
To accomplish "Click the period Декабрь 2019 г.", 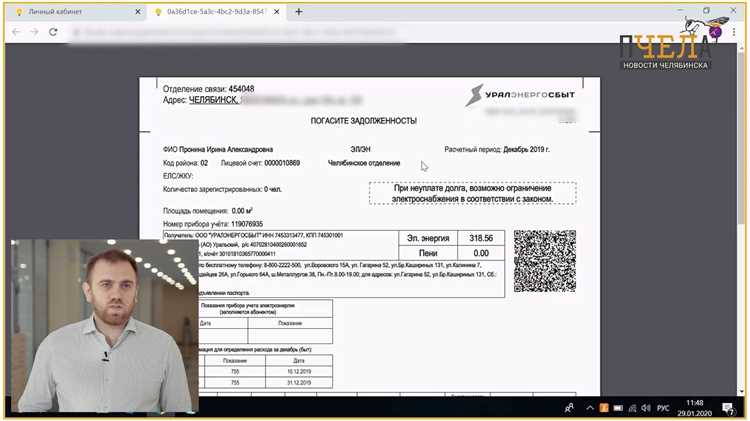I will pos(526,149).
